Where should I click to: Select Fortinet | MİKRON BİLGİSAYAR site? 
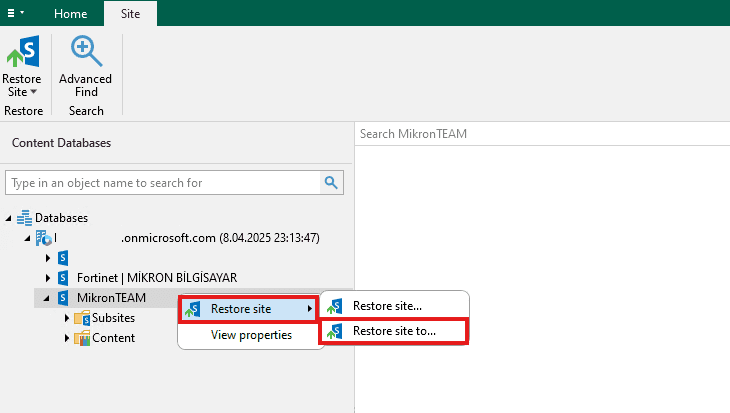(157, 278)
